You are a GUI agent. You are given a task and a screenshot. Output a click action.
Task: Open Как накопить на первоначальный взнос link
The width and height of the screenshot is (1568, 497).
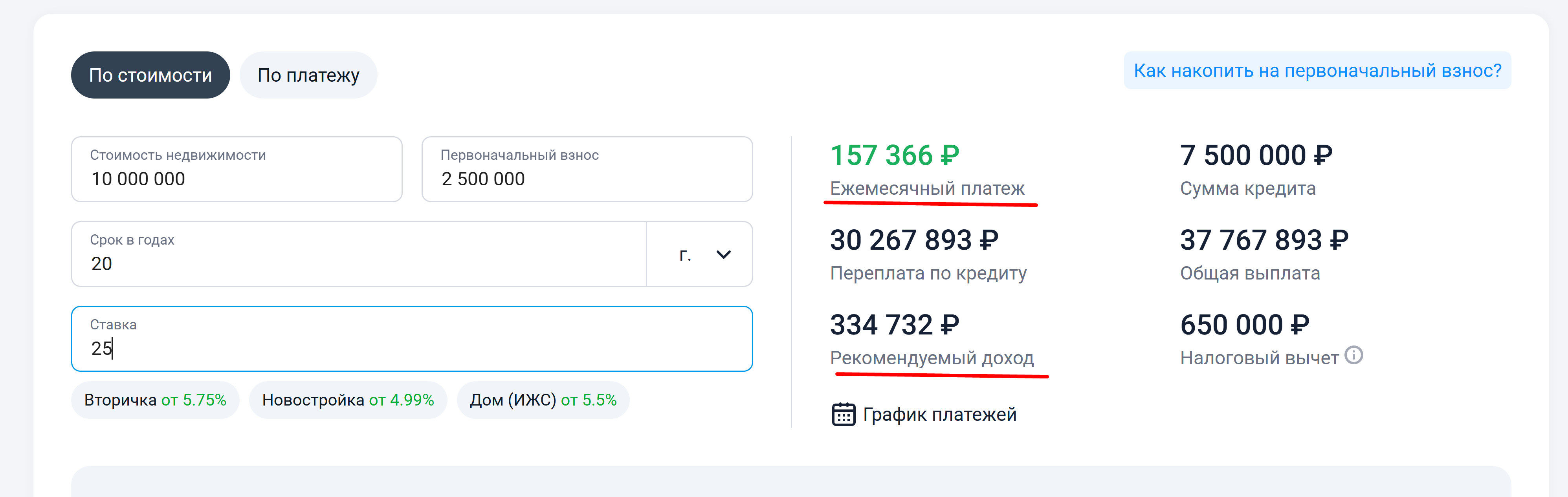coord(1317,71)
